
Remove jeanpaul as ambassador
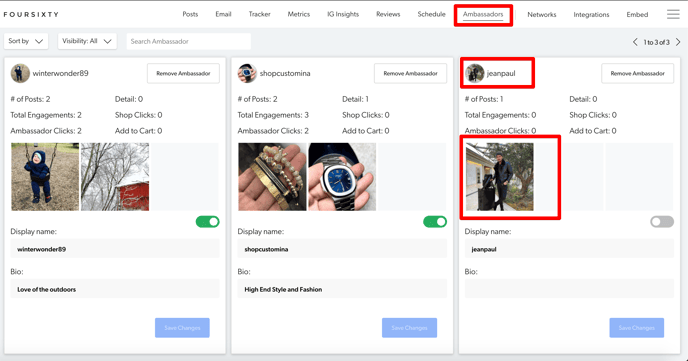pyautogui.click(x=638, y=73)
